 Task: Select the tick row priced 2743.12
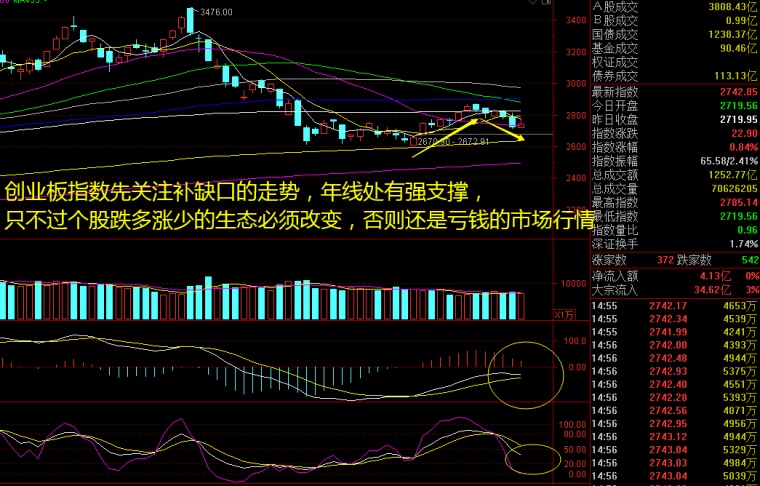coord(675,437)
